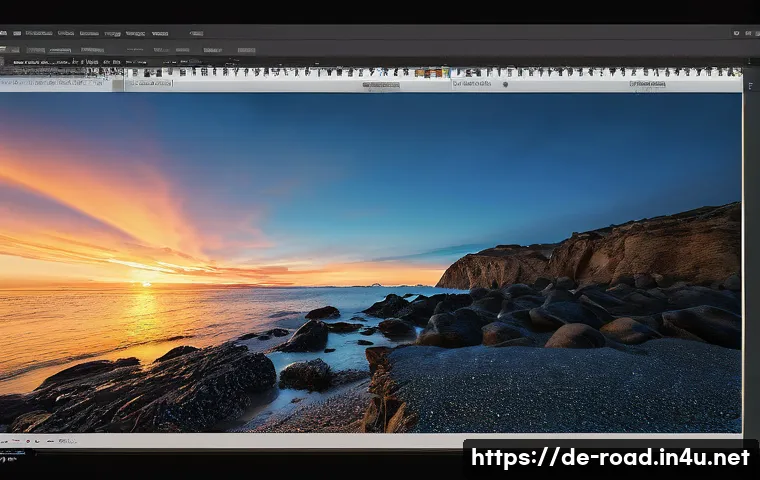Click the leftmost icon in the bottom status bar
This screenshot has height=480, width=760.
pyautogui.click(x=4, y=442)
